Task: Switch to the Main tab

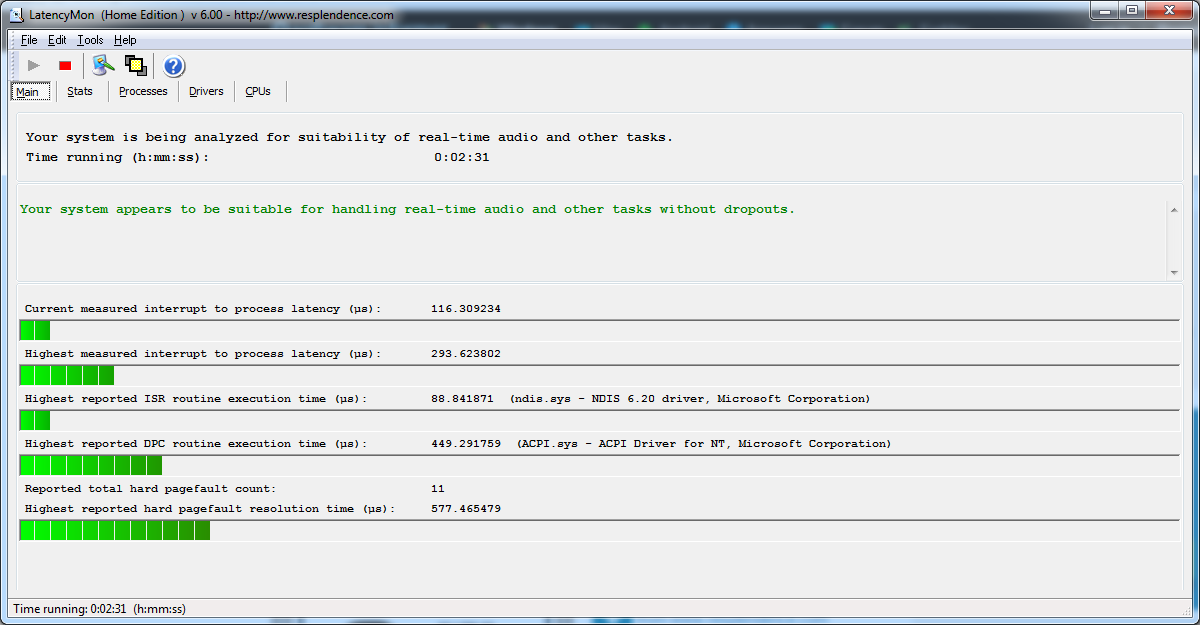Action: point(28,92)
